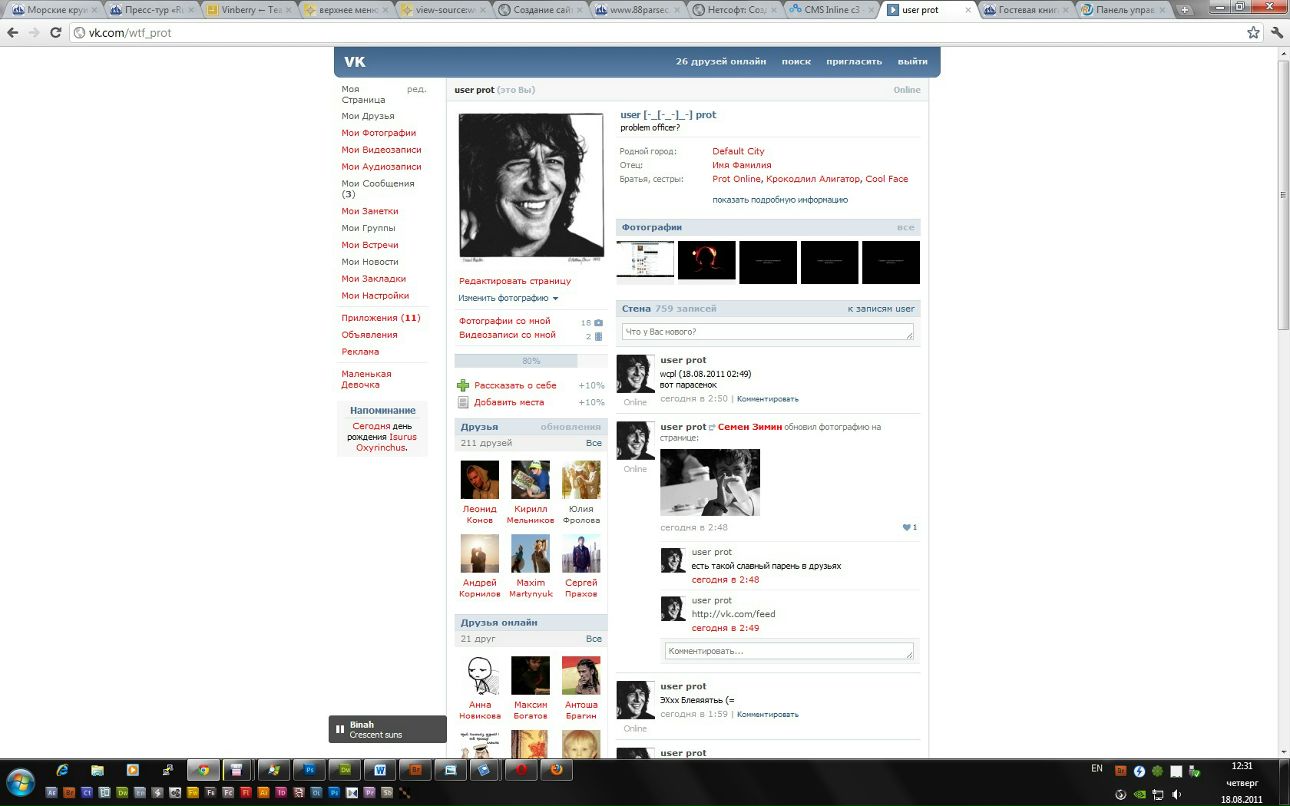
Task: Open Photoshop from the taskbar
Action: coord(310,770)
